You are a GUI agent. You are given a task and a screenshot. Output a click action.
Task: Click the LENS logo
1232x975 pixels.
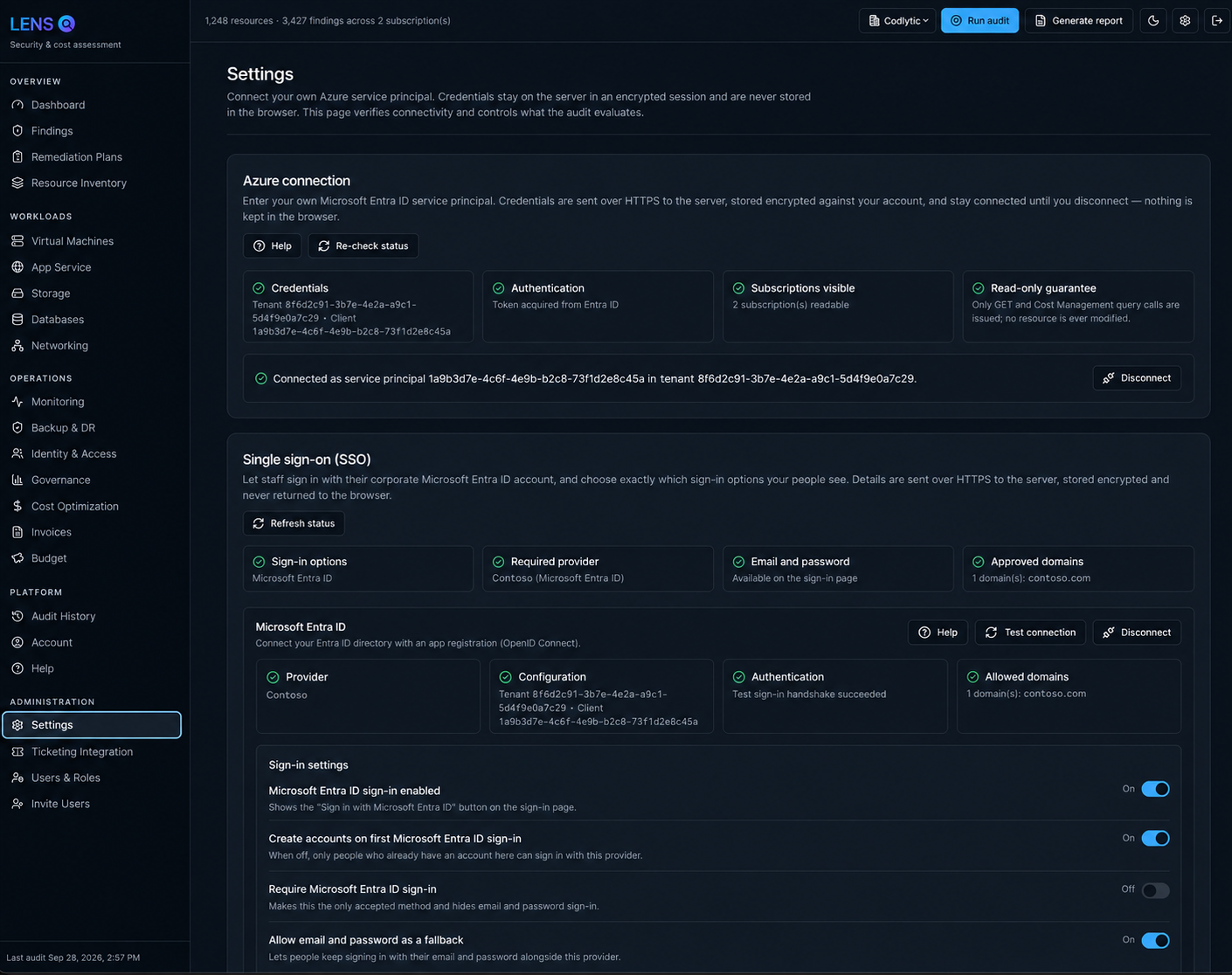[x=42, y=24]
